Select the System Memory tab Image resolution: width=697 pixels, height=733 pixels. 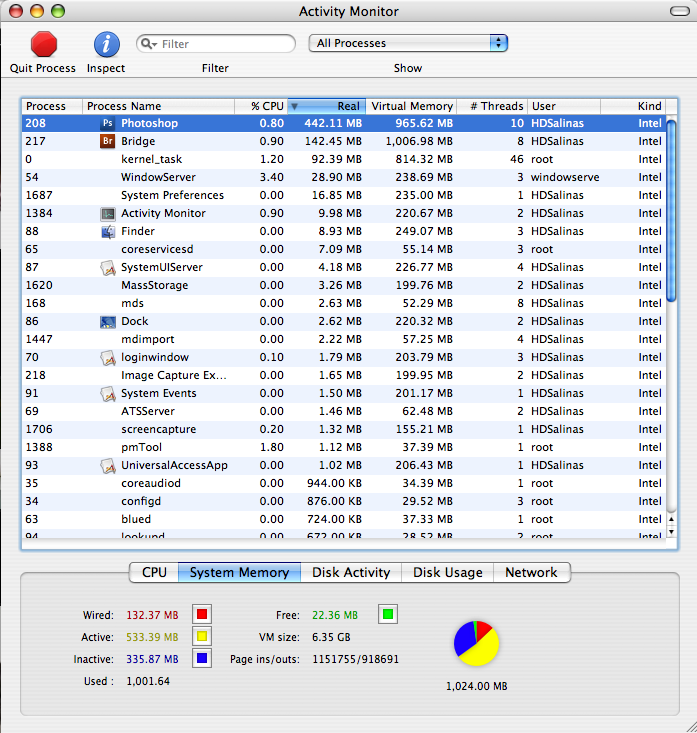tap(239, 572)
